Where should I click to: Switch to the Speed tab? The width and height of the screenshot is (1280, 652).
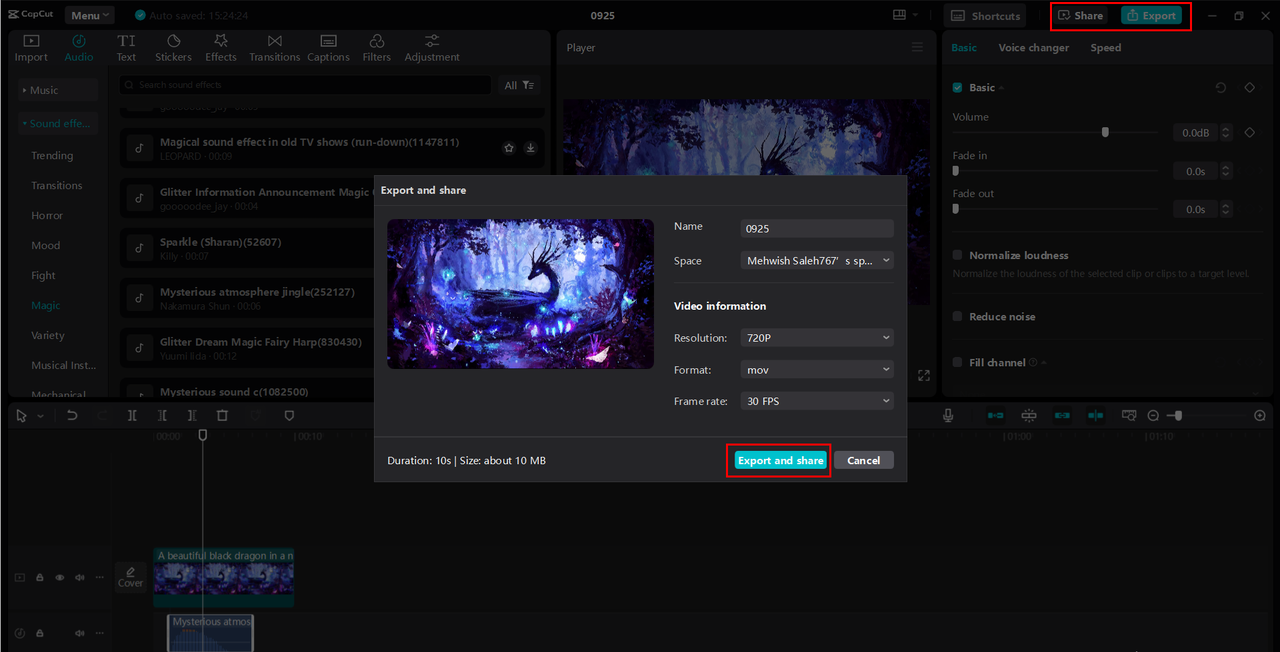1105,47
